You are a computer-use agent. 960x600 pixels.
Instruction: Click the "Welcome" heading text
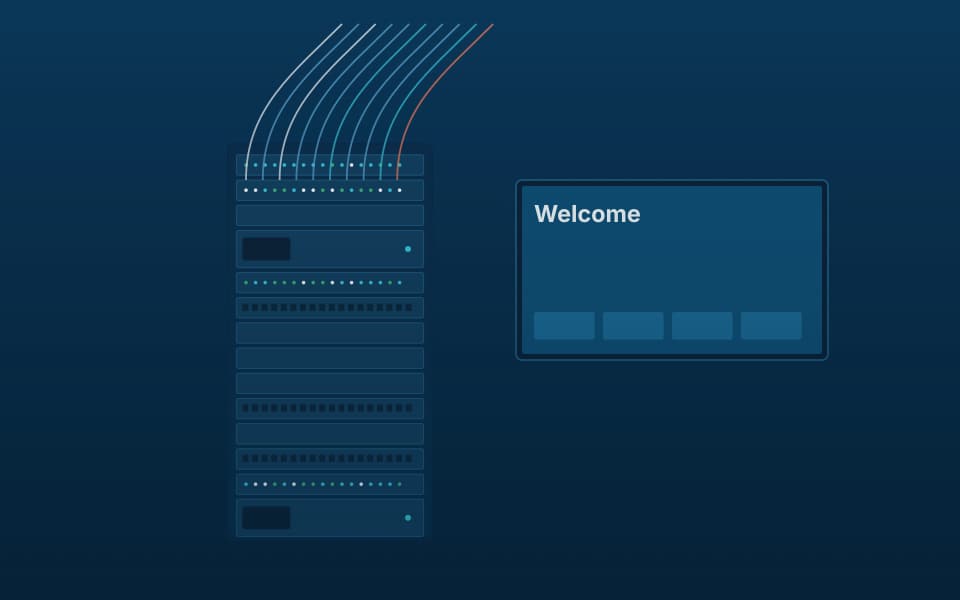(x=587, y=214)
